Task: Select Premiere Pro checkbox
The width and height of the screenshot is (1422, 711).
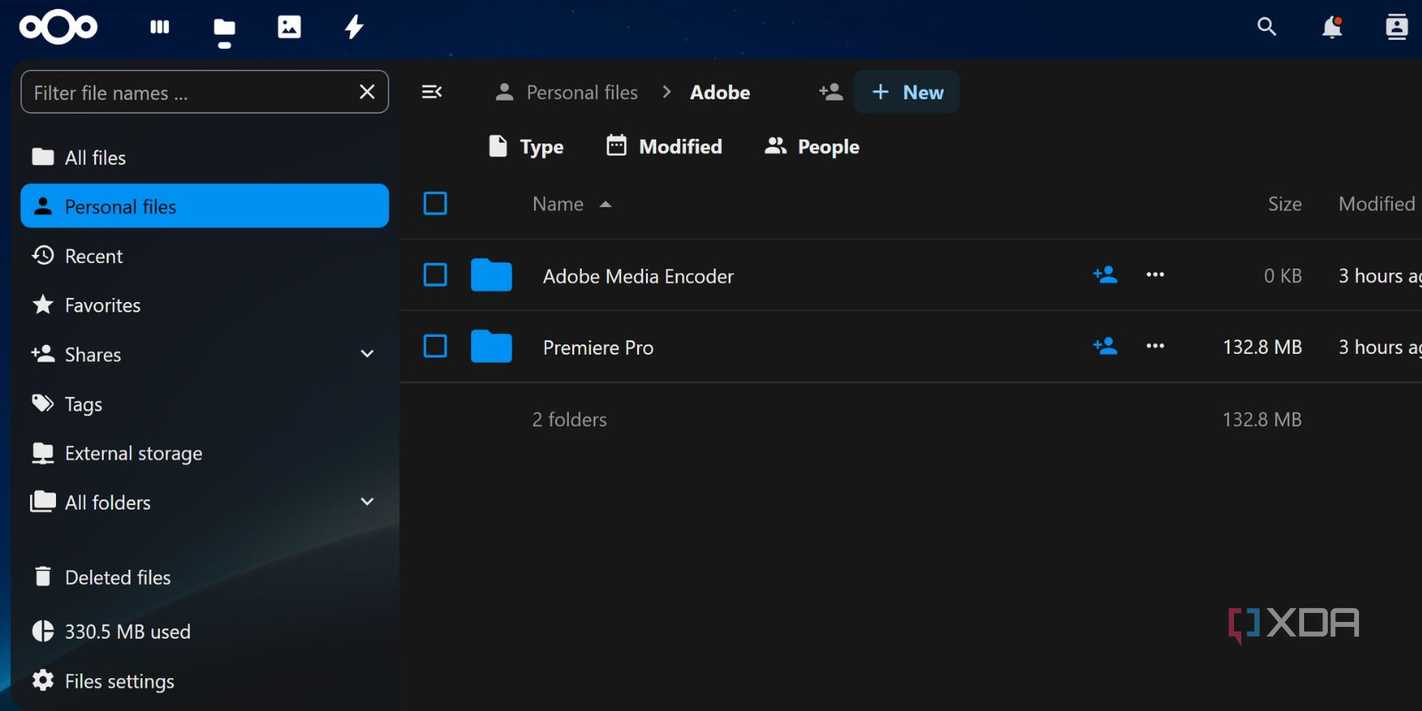Action: tap(435, 346)
